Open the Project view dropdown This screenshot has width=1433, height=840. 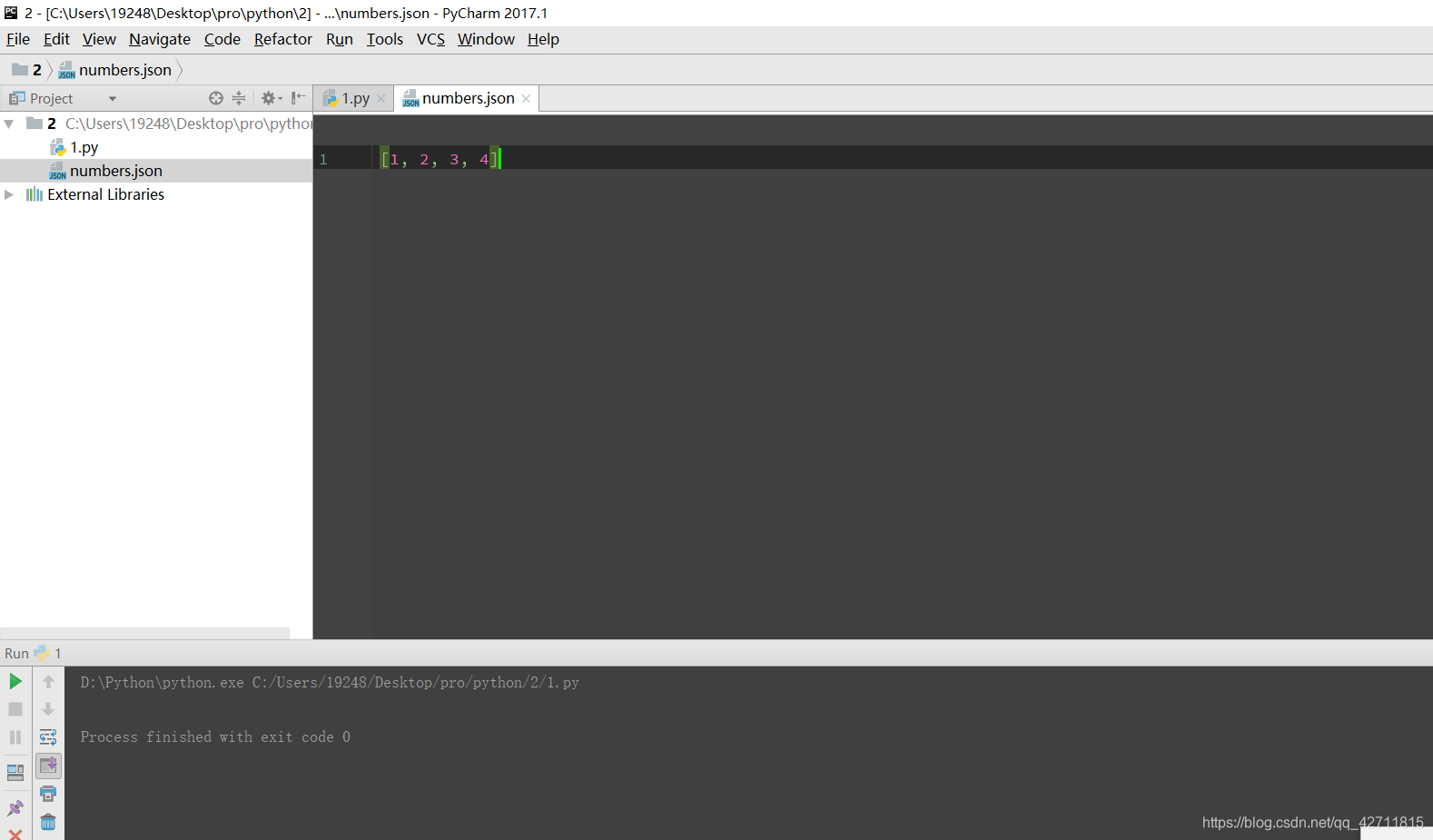[x=113, y=99]
